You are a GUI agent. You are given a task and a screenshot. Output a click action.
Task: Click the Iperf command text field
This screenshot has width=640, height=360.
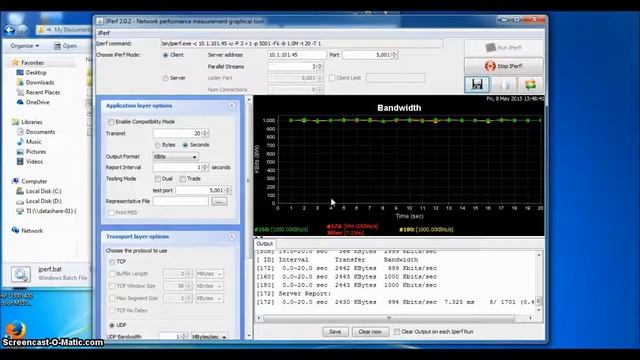[302, 43]
